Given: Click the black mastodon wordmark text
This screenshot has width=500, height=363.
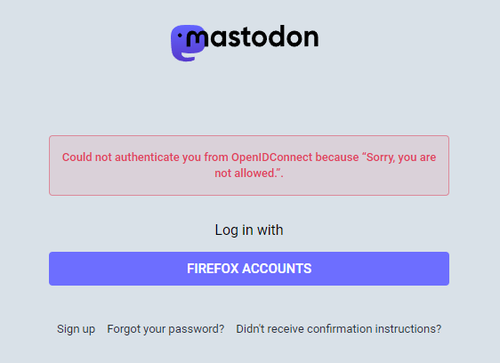Looking at the screenshot, I should 252,36.
